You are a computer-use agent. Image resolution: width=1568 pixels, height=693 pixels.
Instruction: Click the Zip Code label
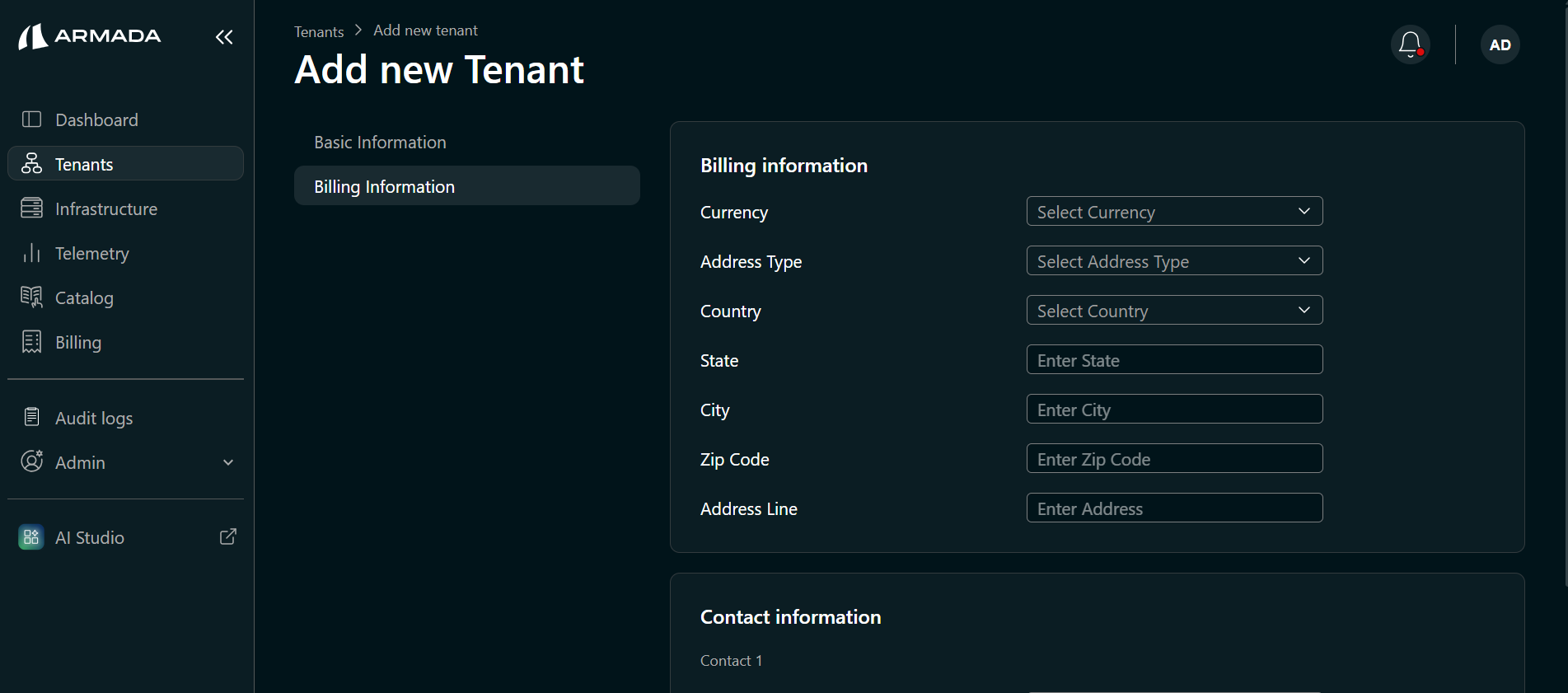734,460
